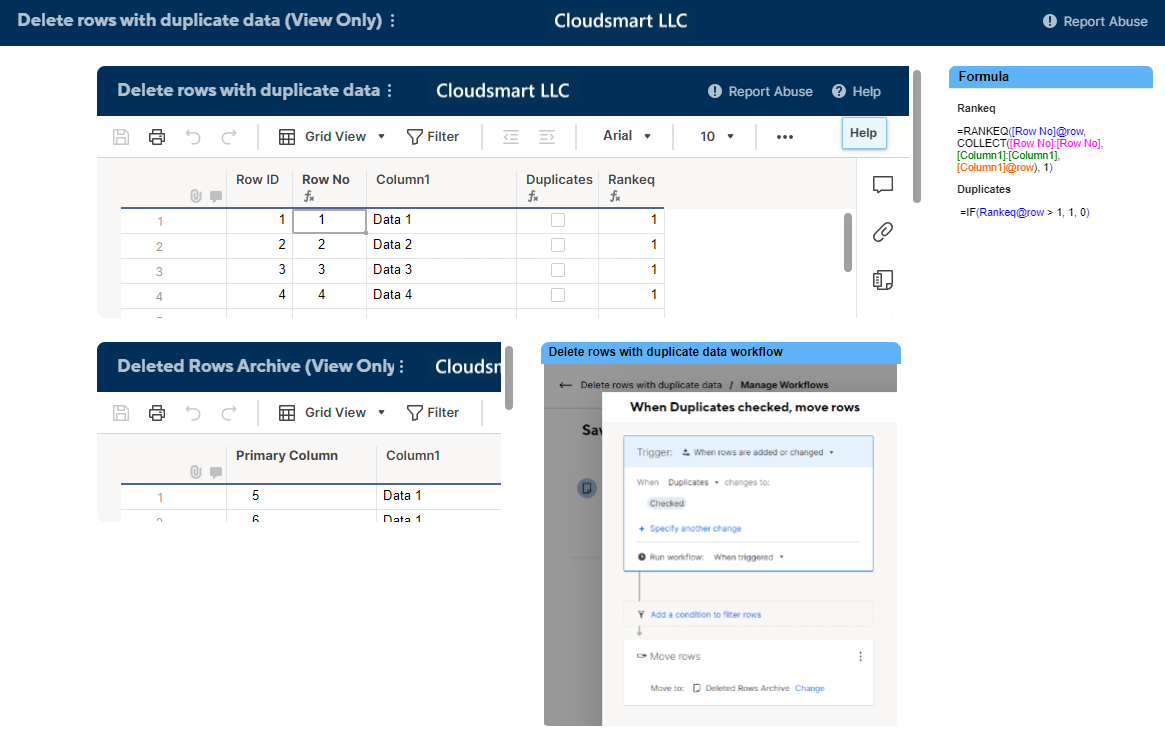The height and width of the screenshot is (750, 1165).
Task: Click Report Abuse in the duplicate data sheet header
Action: click(760, 91)
